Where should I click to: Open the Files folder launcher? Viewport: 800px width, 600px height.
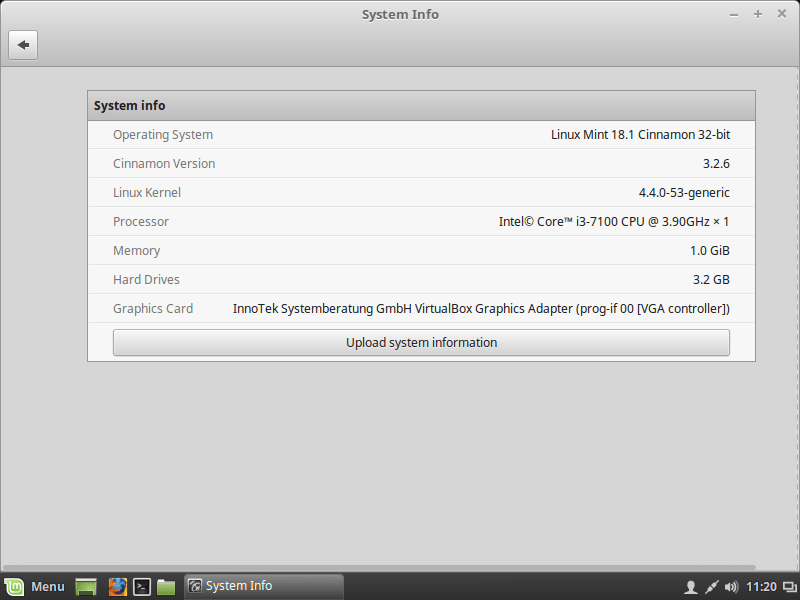(x=166, y=587)
